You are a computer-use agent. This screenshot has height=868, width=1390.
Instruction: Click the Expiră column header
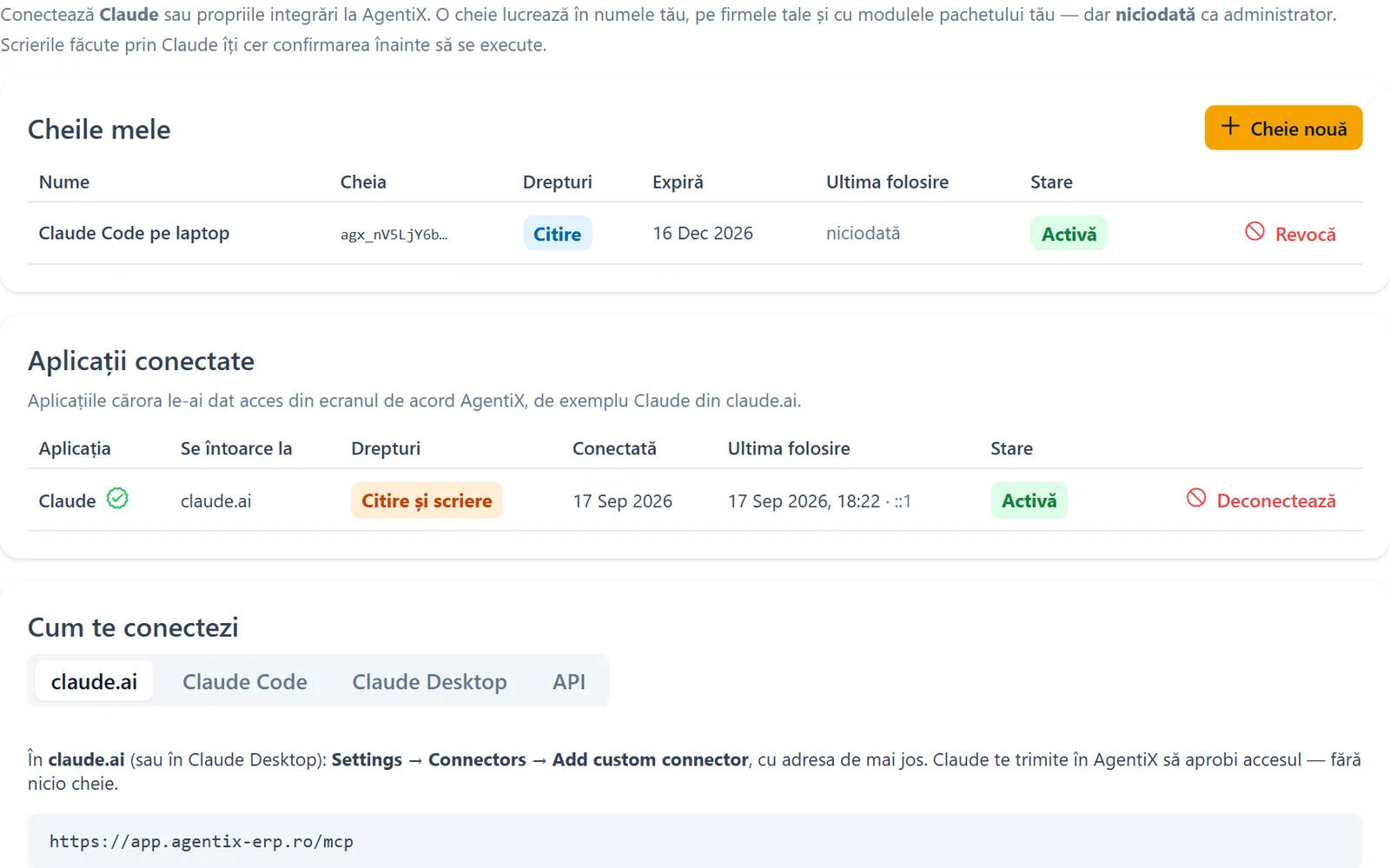[x=678, y=182]
